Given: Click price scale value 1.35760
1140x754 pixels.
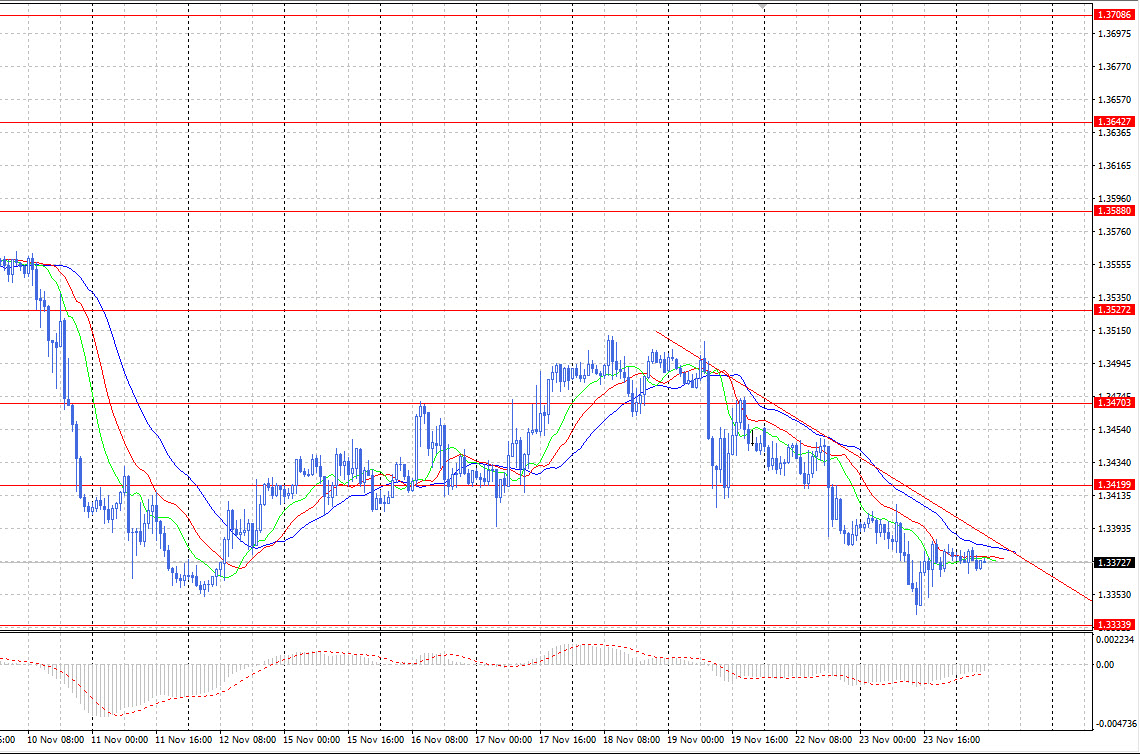Looking at the screenshot, I should 1114,232.
